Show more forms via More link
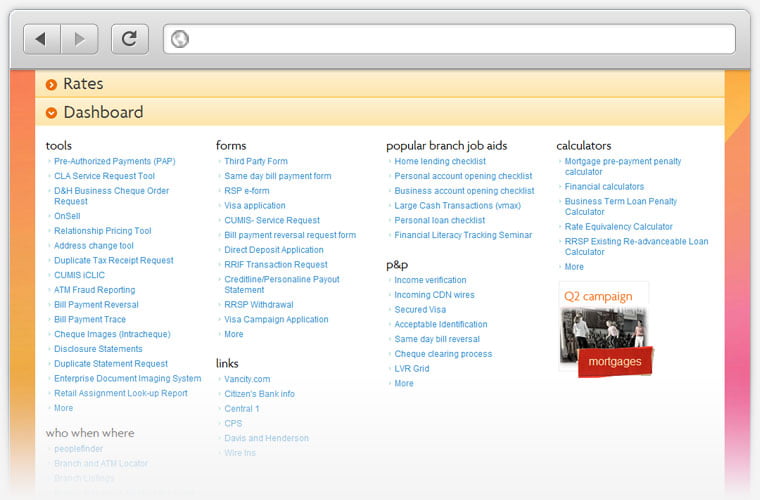This screenshot has width=760, height=500. pyautogui.click(x=234, y=334)
